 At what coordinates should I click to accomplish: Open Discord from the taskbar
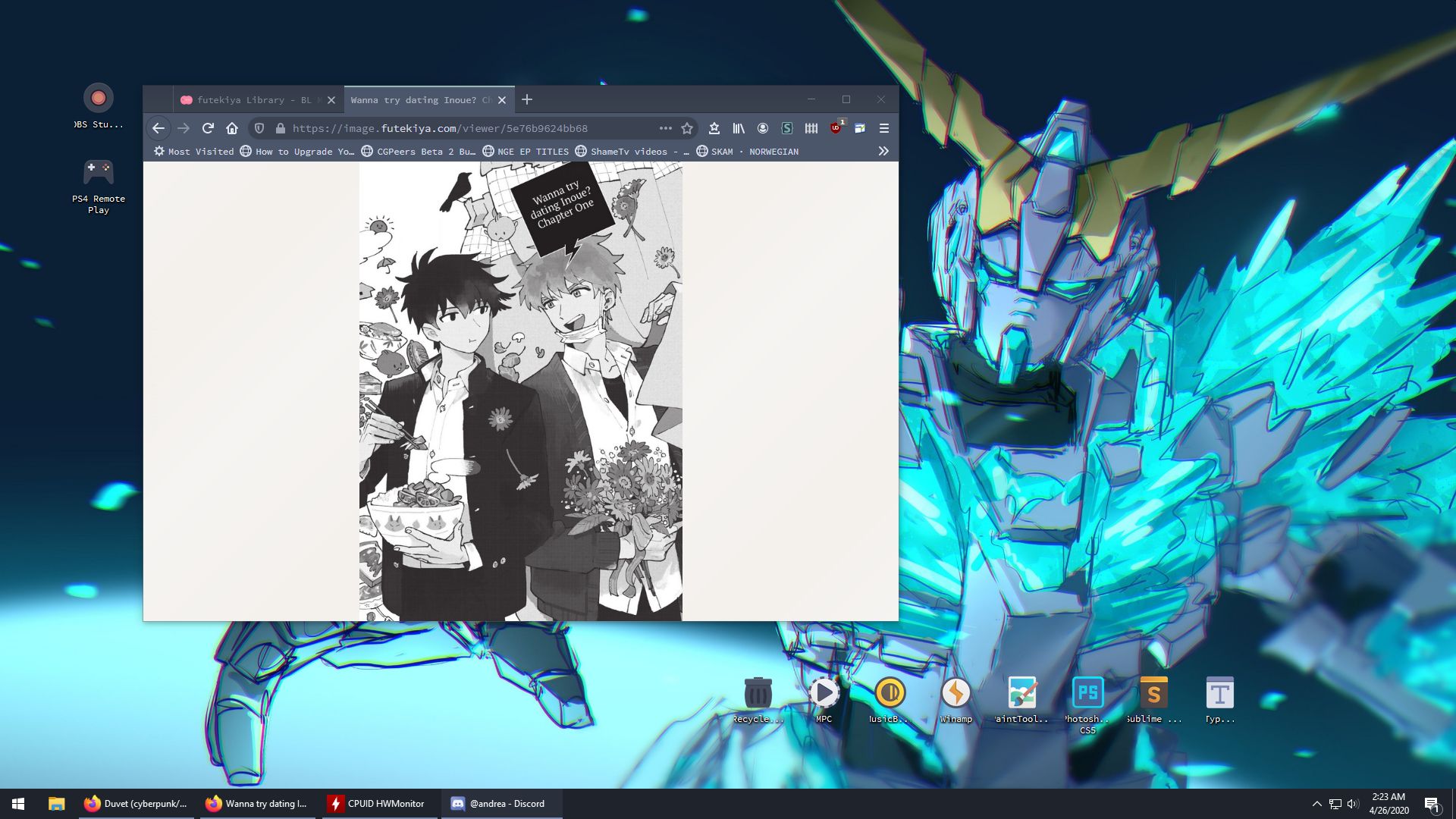click(501, 804)
